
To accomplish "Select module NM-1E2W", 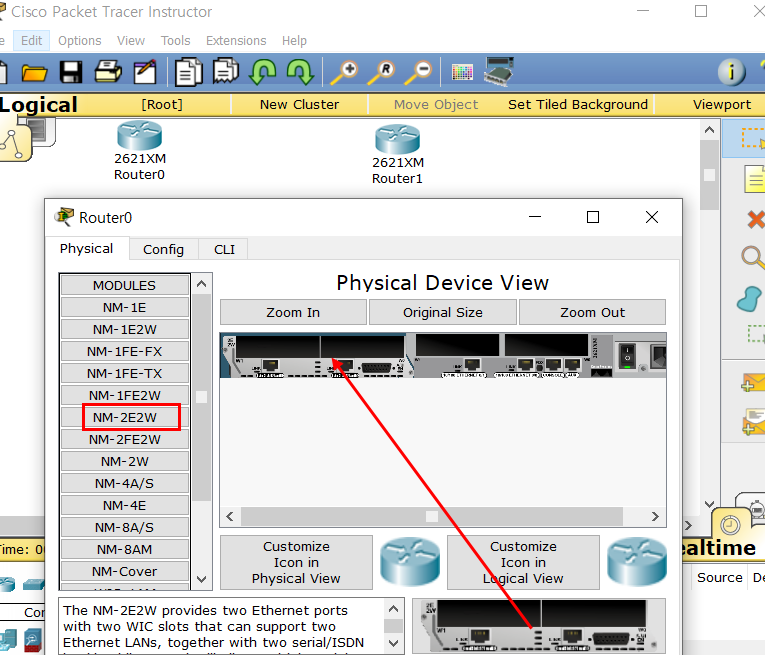I will point(124,329).
